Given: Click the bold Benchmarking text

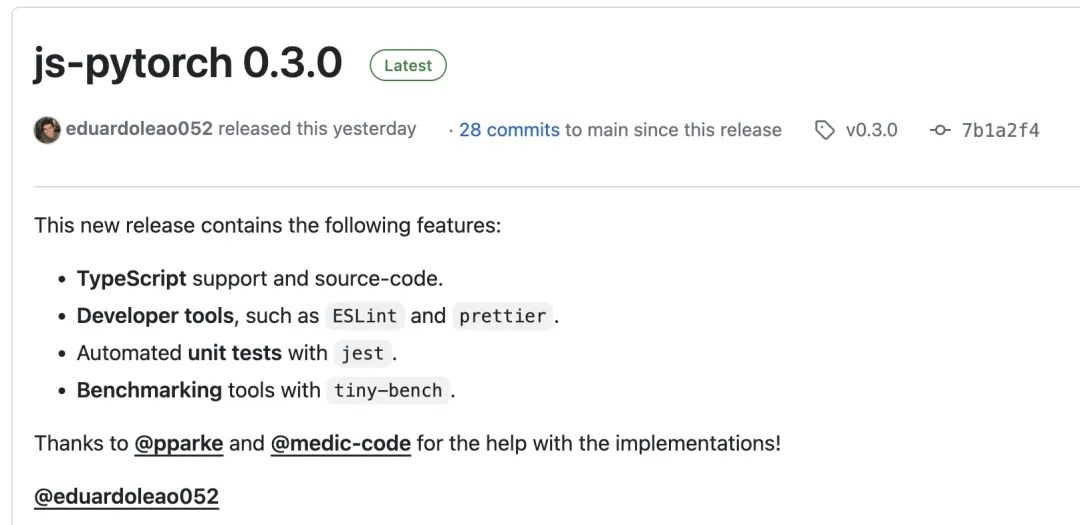Looking at the screenshot, I should click(x=149, y=390).
